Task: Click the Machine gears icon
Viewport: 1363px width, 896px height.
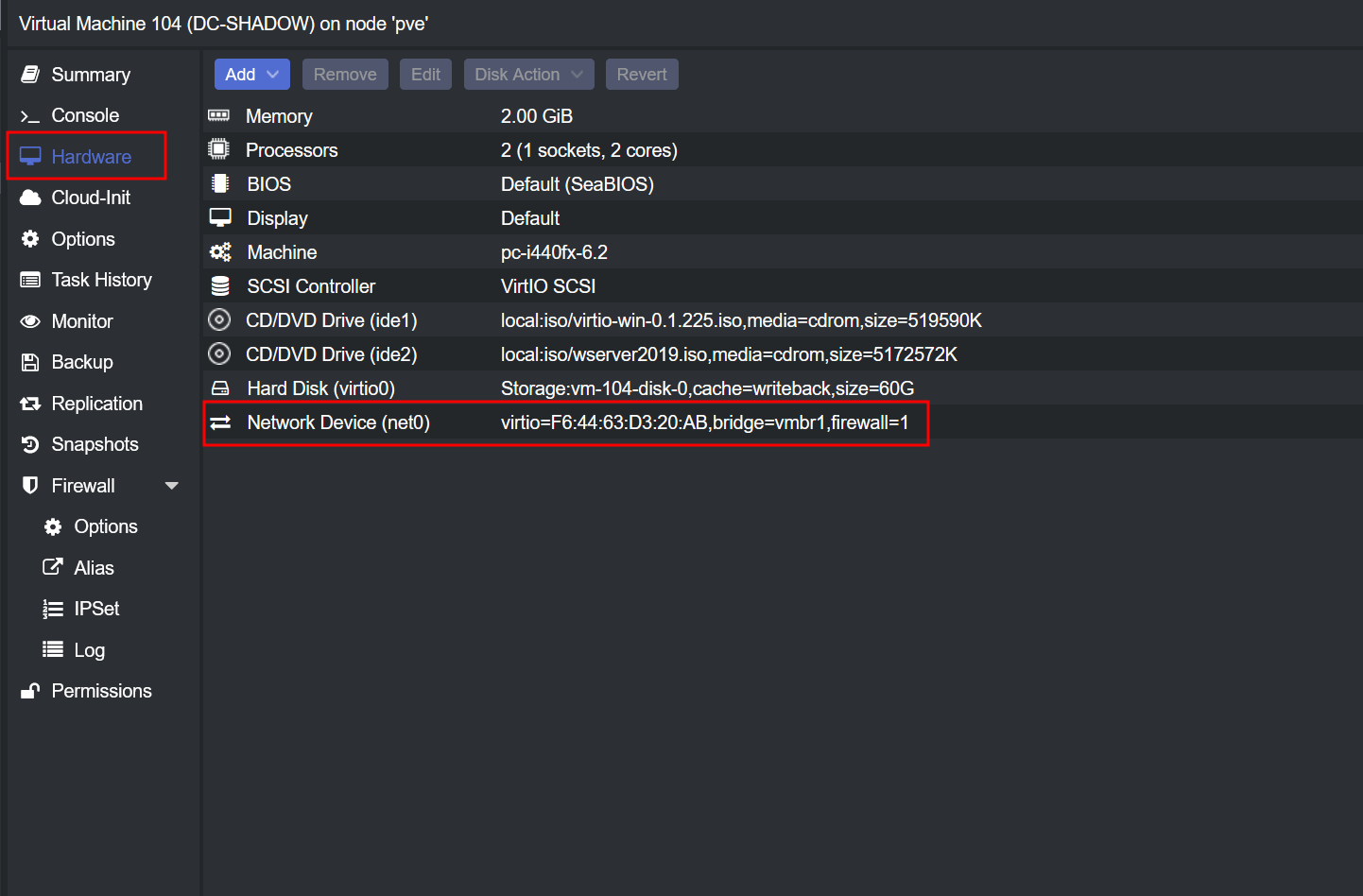Action: pos(220,252)
